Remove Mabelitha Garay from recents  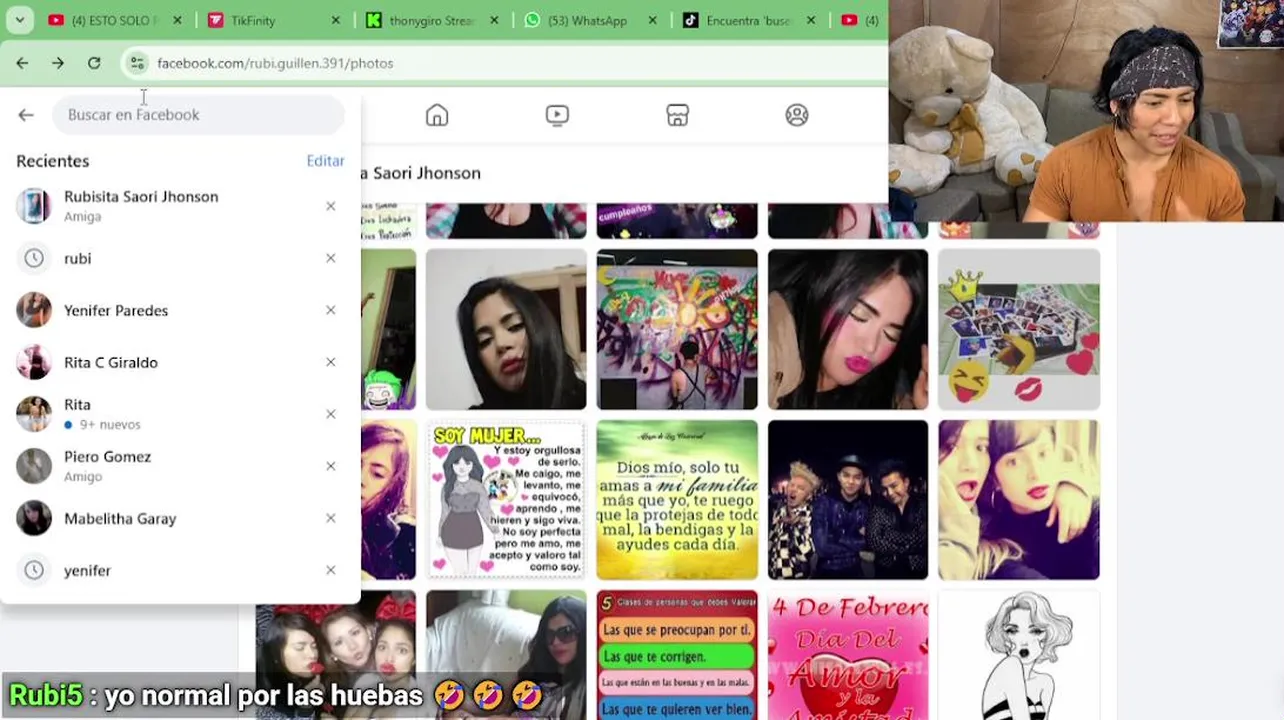pyautogui.click(x=331, y=518)
